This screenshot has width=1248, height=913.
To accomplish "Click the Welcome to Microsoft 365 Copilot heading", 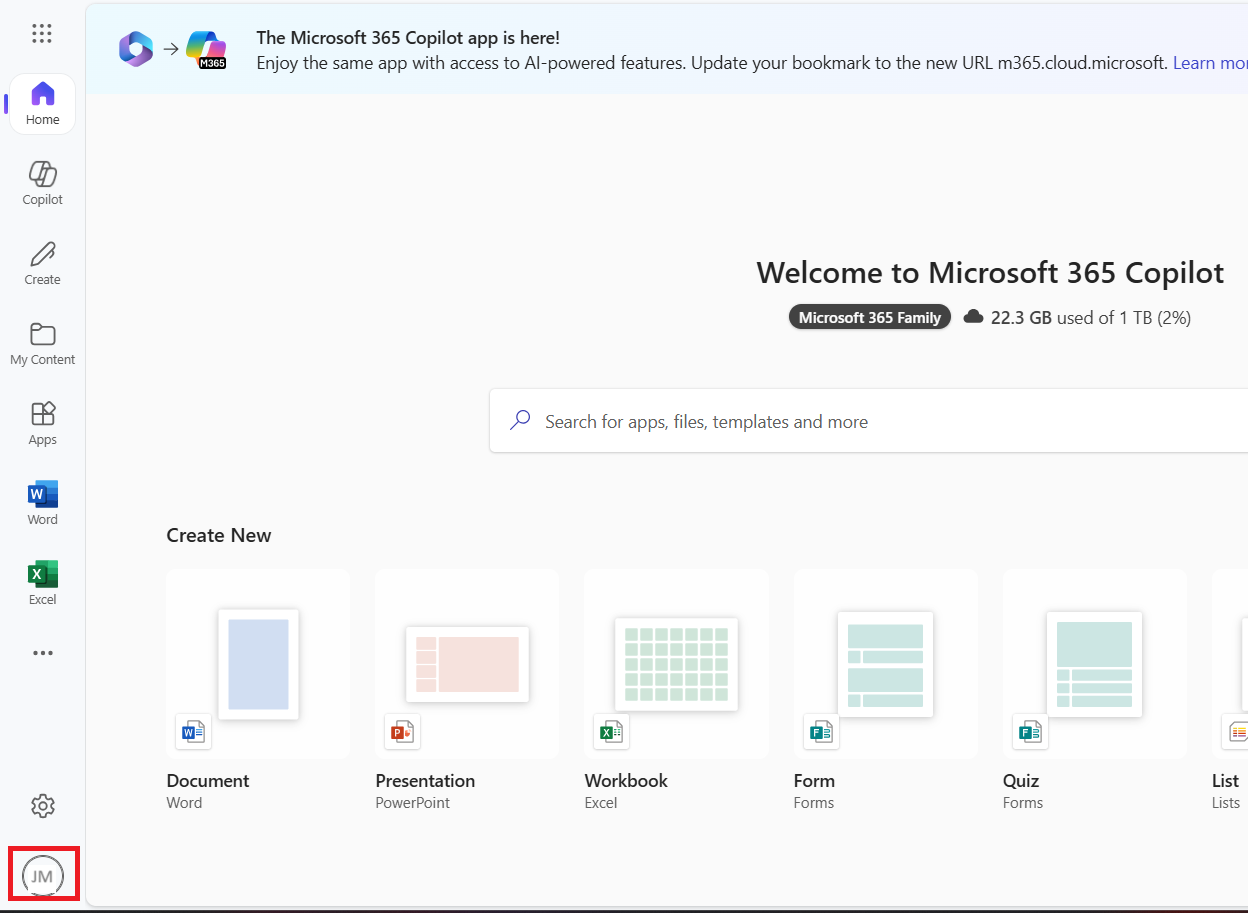I will [990, 273].
